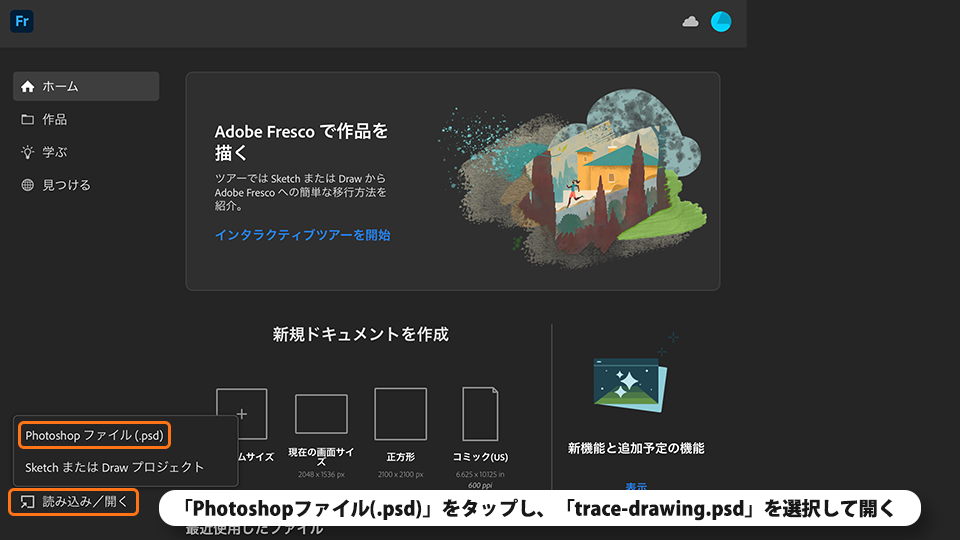Click the folder icon beside 作品
Image resolution: width=960 pixels, height=540 pixels.
click(x=28, y=119)
